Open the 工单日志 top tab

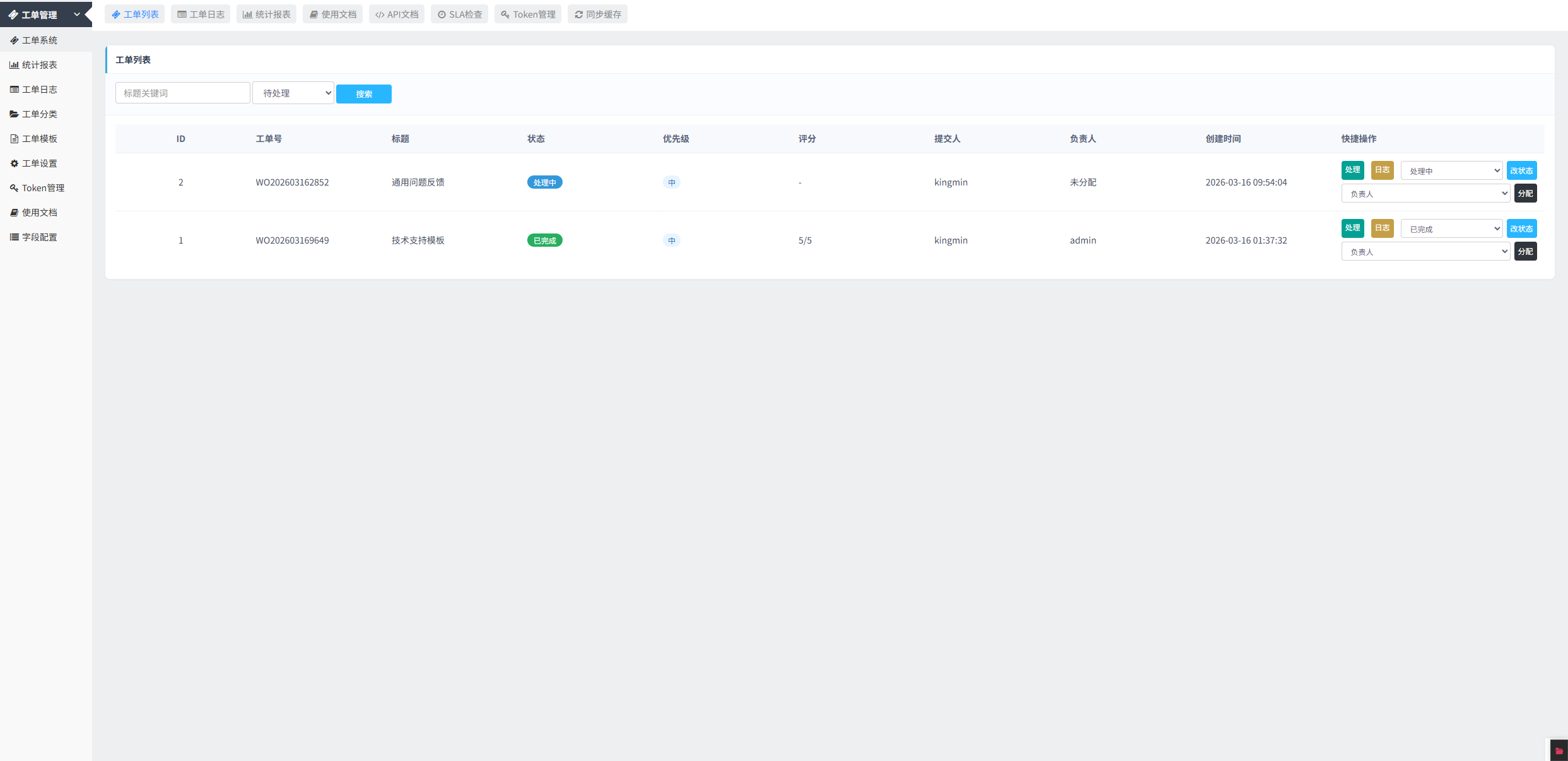201,15
